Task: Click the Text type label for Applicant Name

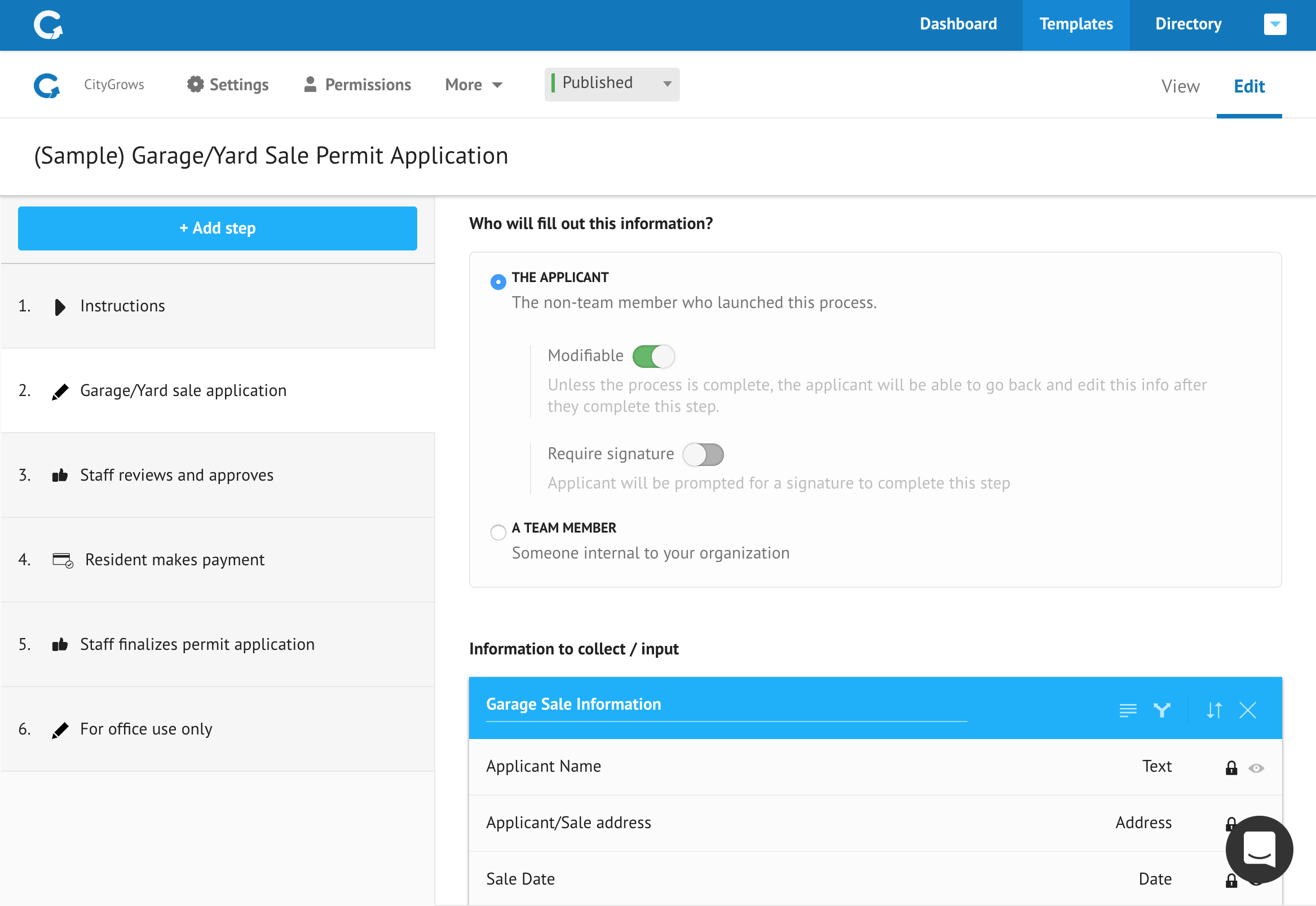Action: [1156, 766]
